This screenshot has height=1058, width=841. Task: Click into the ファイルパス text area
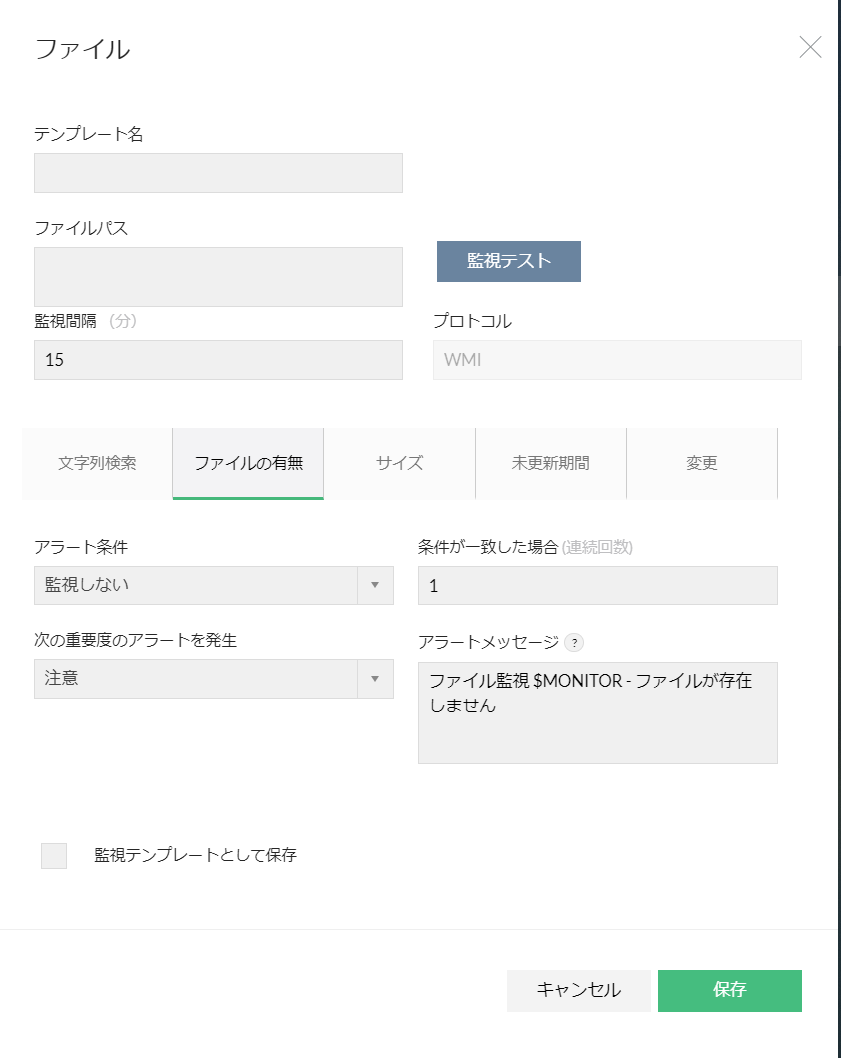[x=218, y=277]
